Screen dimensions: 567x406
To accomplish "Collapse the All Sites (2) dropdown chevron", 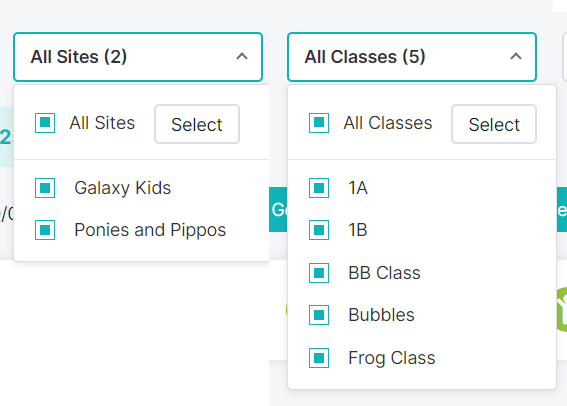I will (242, 56).
